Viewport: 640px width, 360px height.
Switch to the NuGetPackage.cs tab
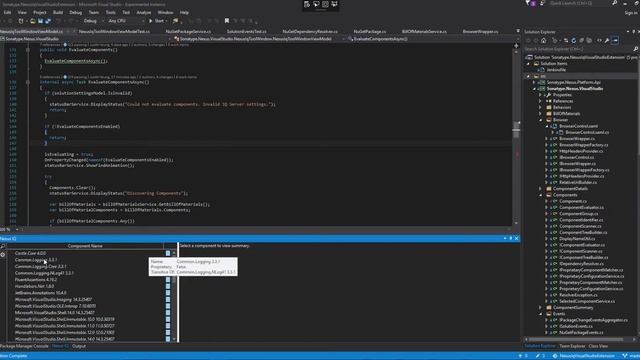370,31
